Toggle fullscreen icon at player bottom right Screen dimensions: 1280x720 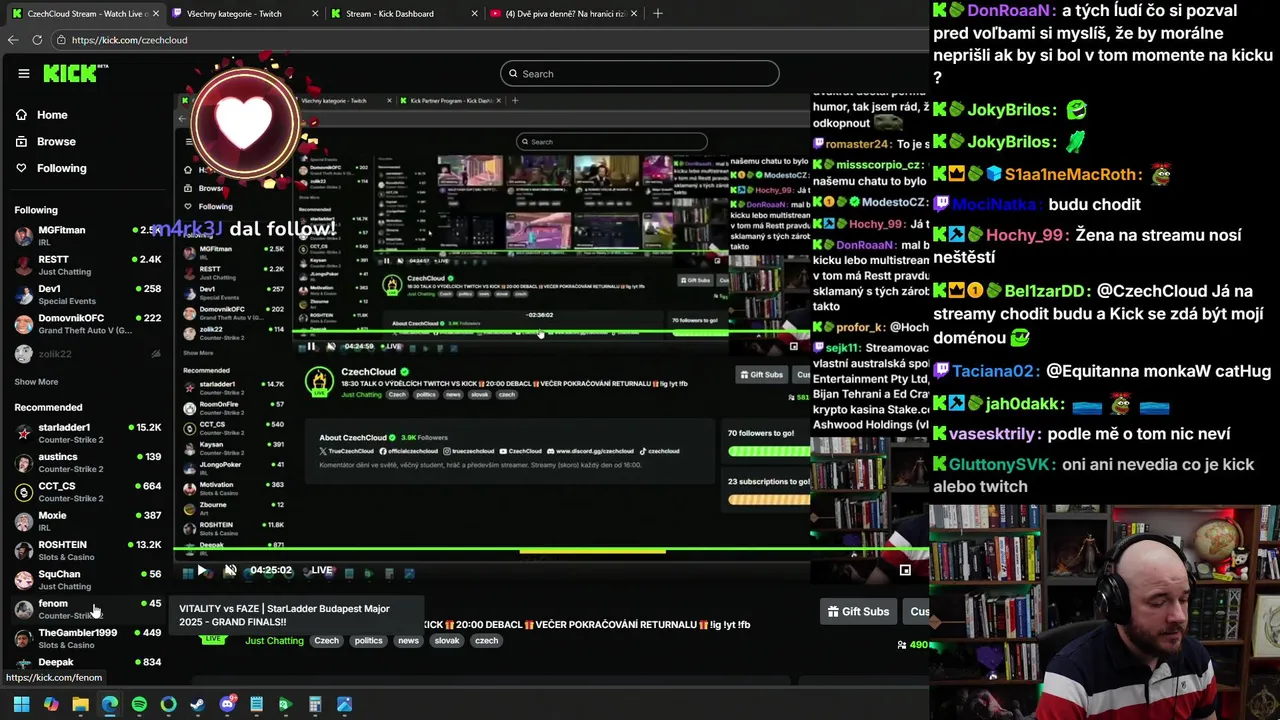tap(905, 570)
